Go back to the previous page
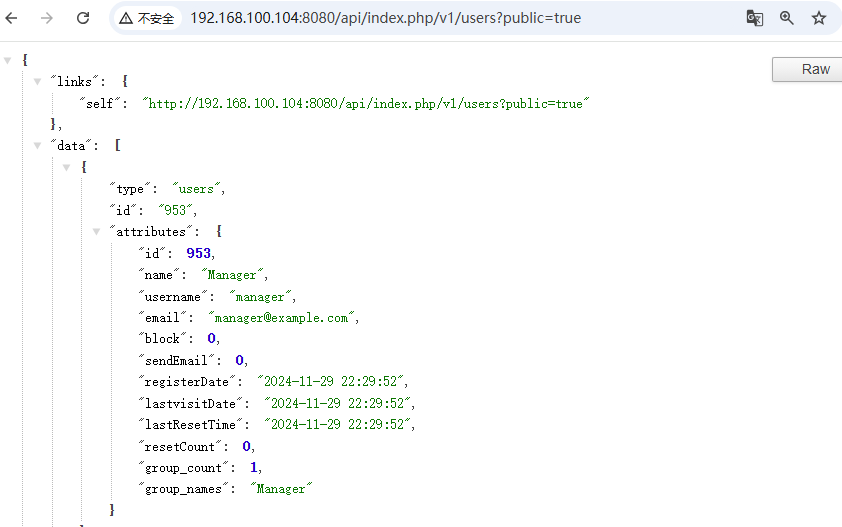The width and height of the screenshot is (842, 527). coord(12,18)
